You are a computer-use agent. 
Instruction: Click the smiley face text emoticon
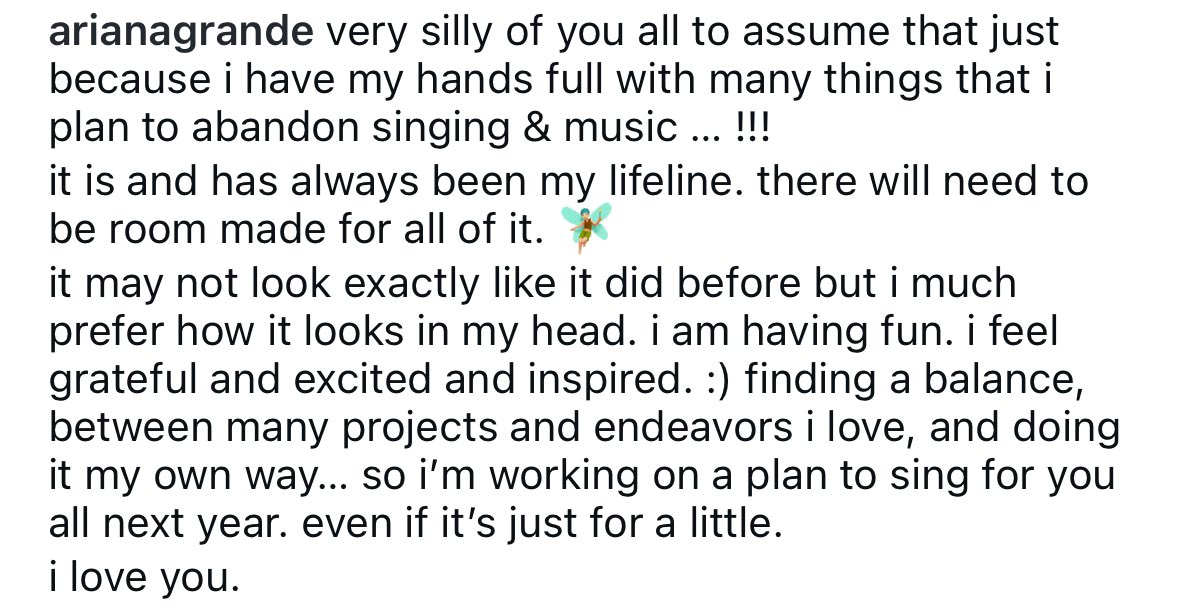click(x=719, y=381)
